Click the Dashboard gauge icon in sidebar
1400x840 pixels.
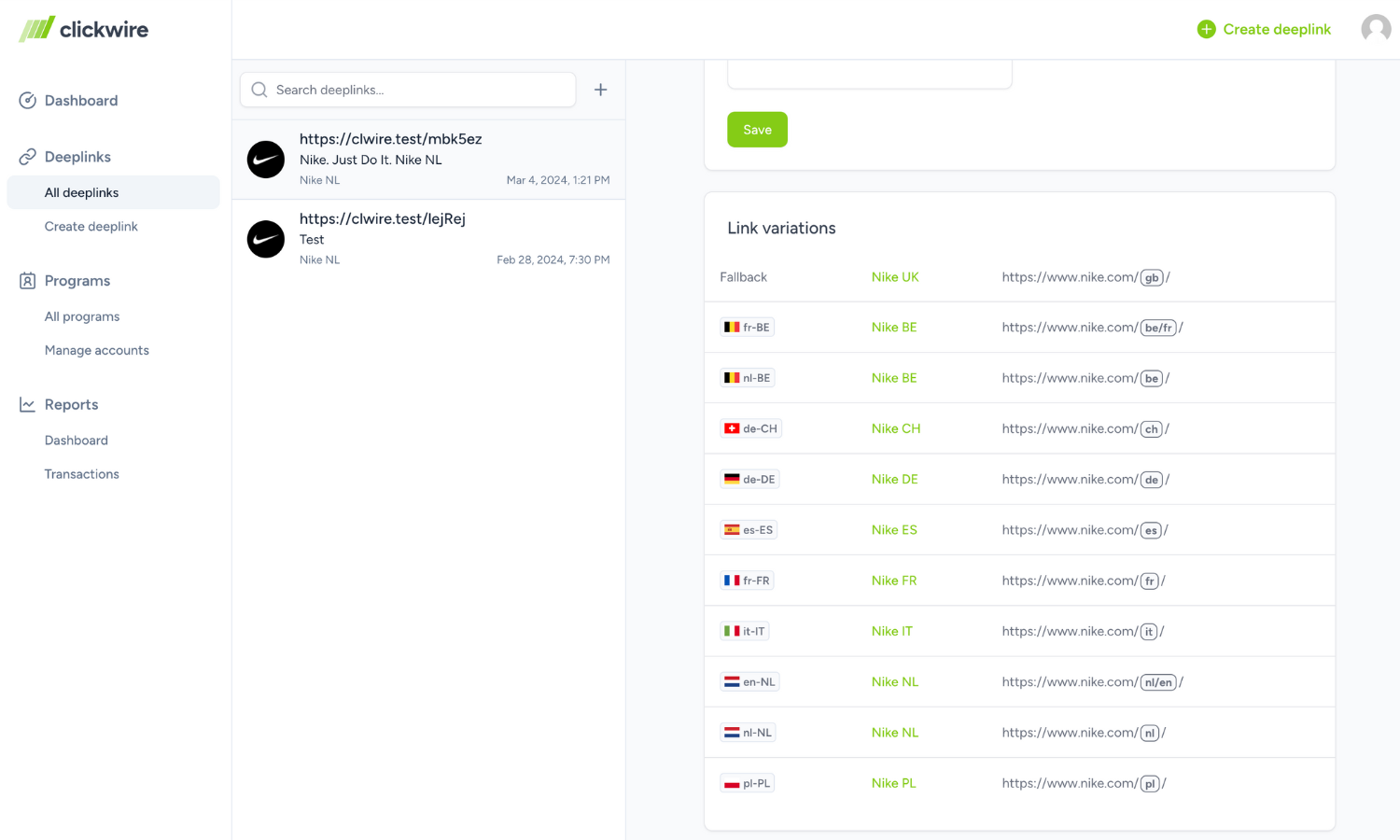pyautogui.click(x=28, y=101)
